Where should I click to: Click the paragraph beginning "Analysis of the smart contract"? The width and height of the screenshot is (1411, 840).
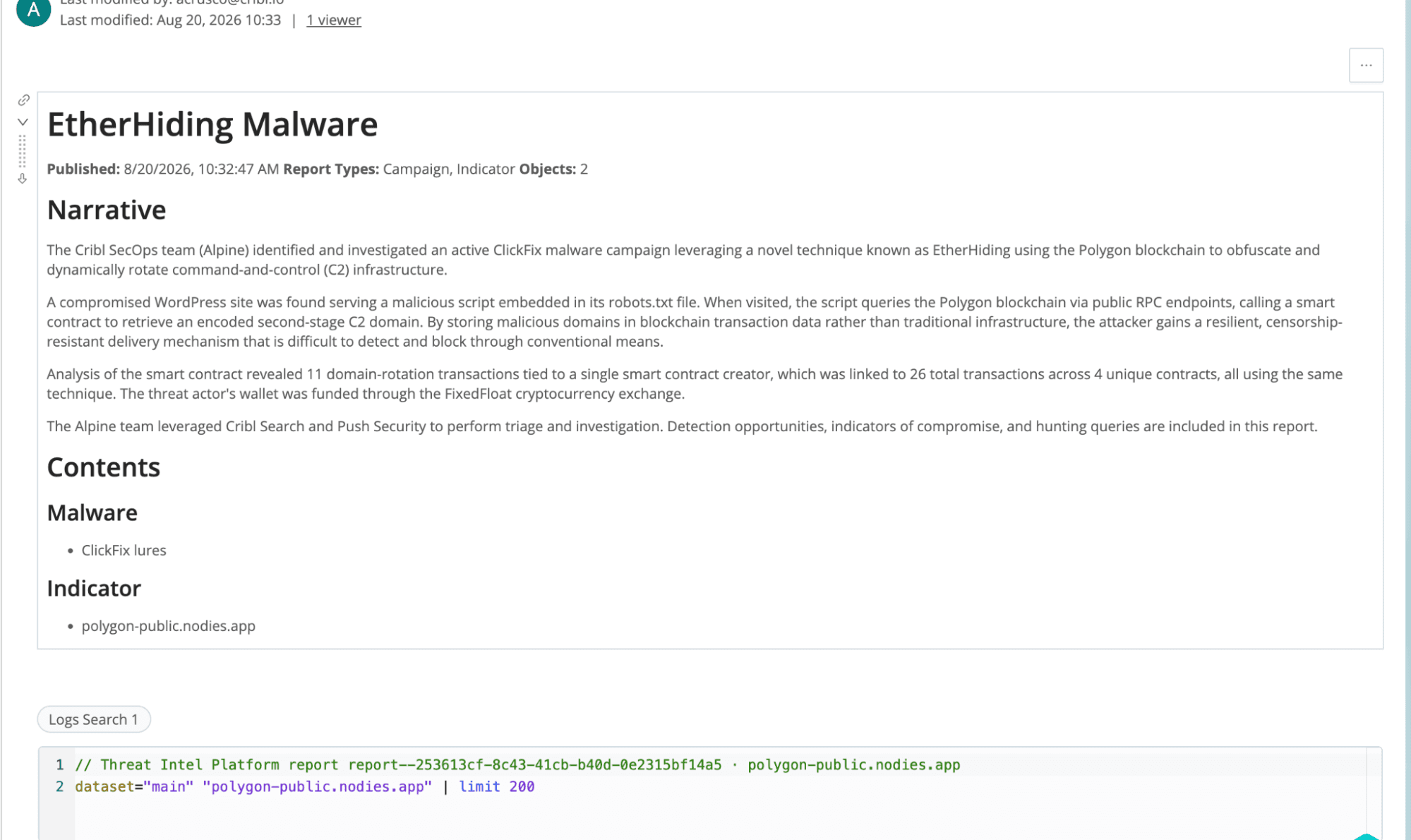695,384
